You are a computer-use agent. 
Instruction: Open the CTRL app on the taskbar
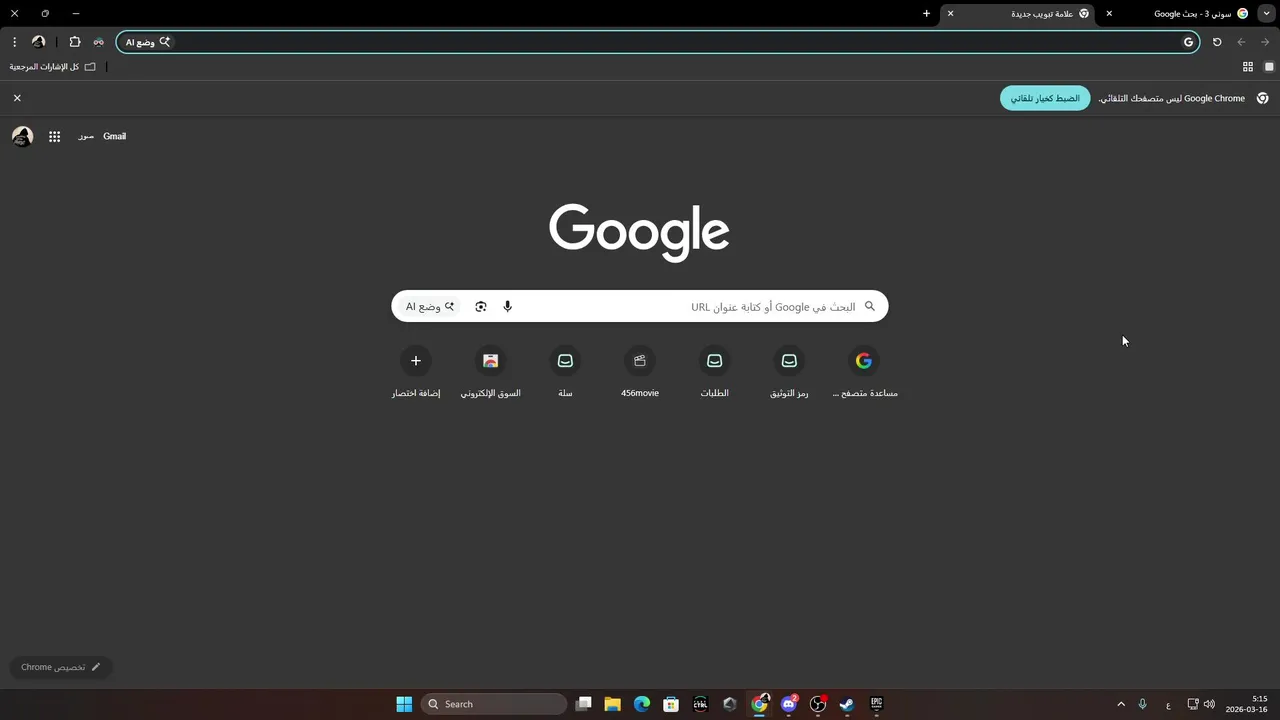tap(701, 704)
